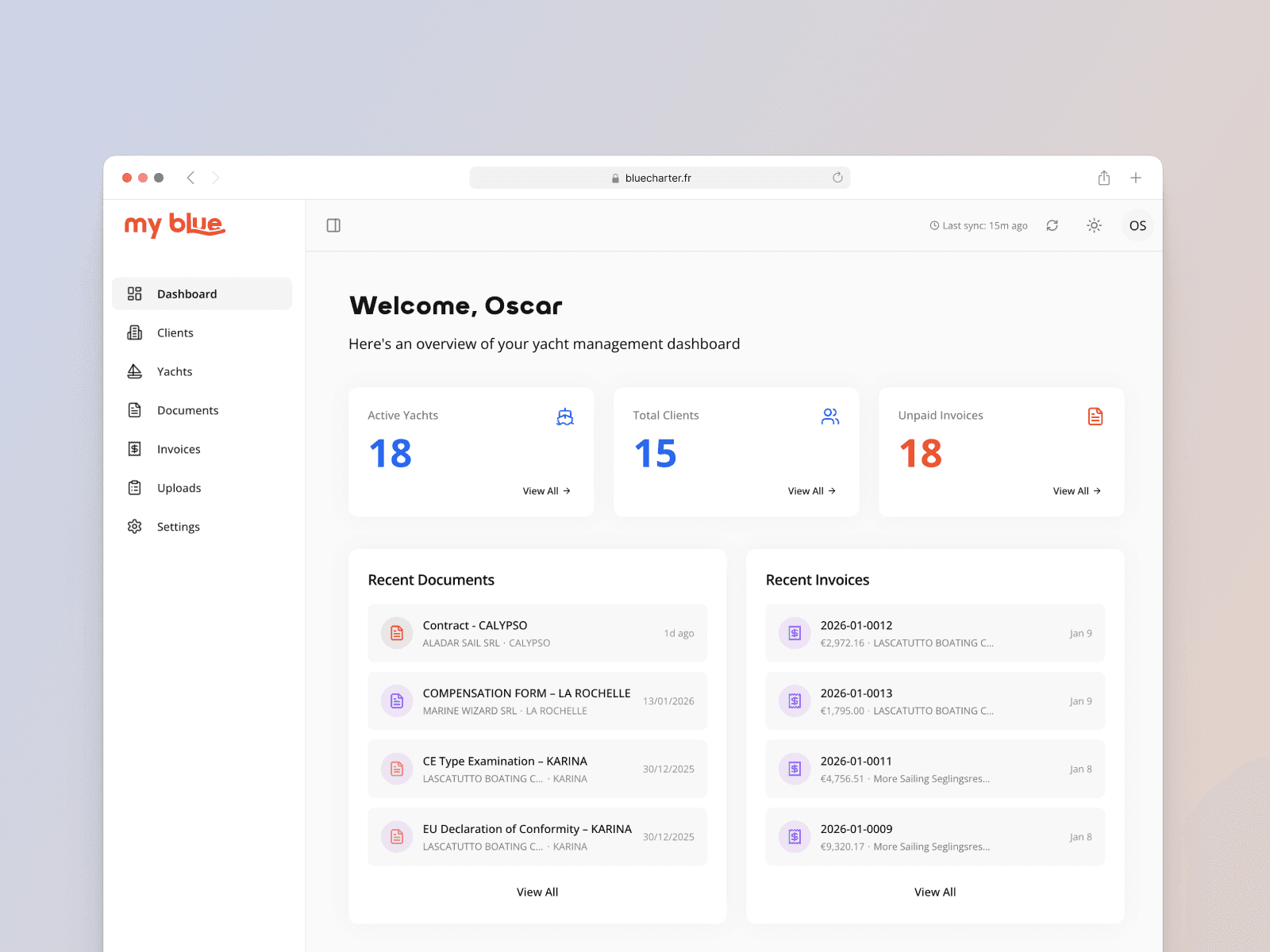Click the sync refresh icon
The height and width of the screenshot is (952, 1270).
tap(1053, 225)
